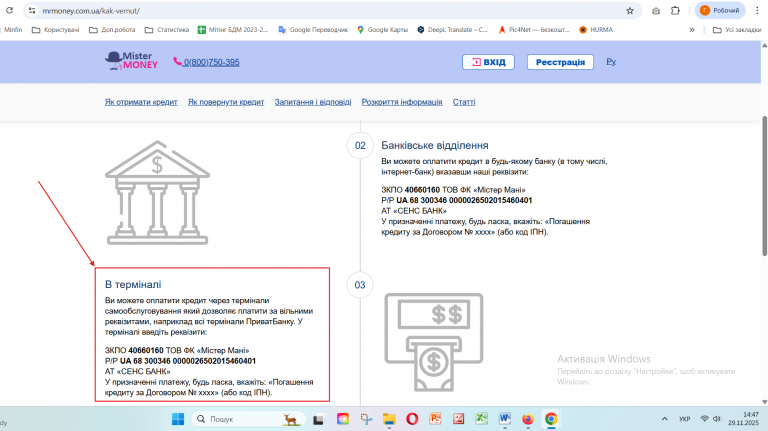Screen dimensions: 768x431
Task: Open the Windows Start menu
Action: click(178, 419)
